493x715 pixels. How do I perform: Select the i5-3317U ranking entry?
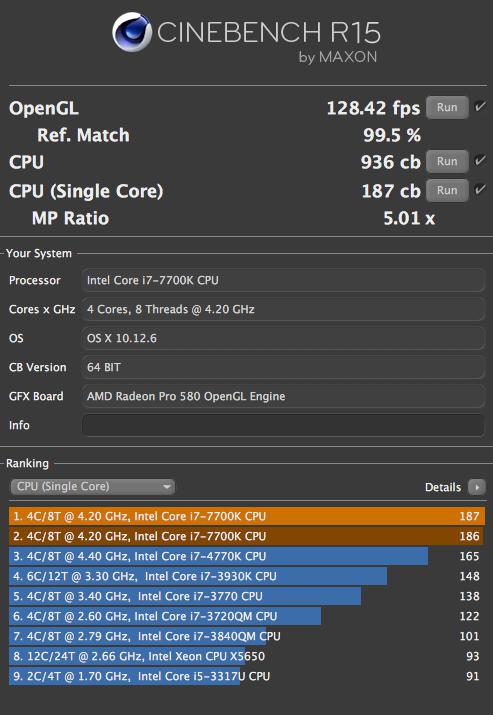pos(247,676)
